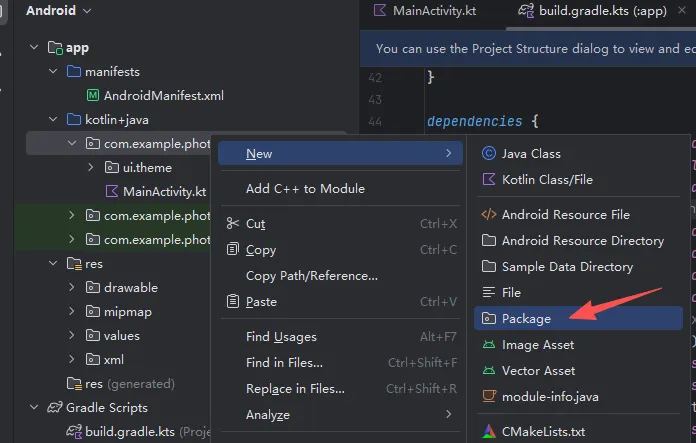Click the Image Asset Android icon
The height and width of the screenshot is (443, 696).
(489, 344)
